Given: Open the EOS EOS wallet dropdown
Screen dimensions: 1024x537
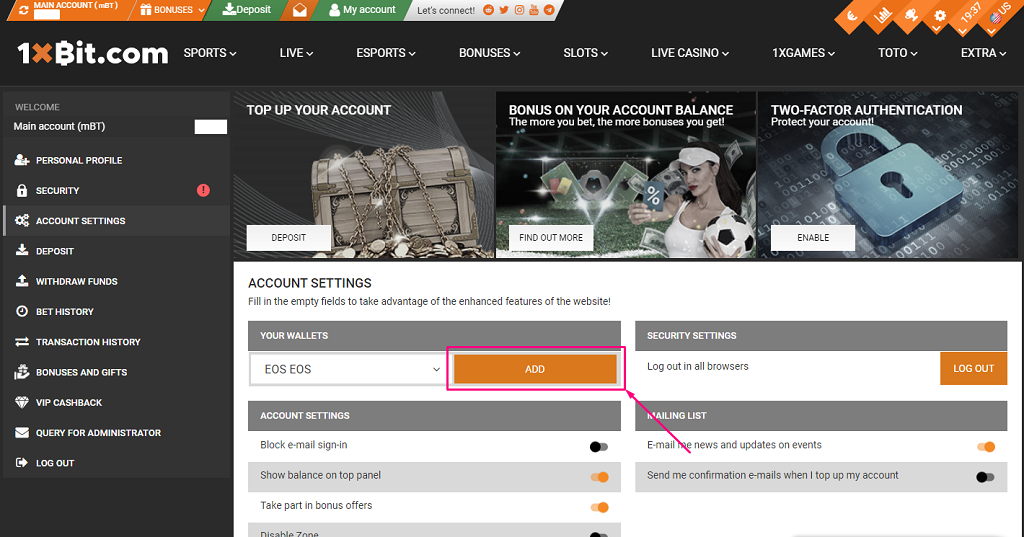Looking at the screenshot, I should tap(350, 369).
